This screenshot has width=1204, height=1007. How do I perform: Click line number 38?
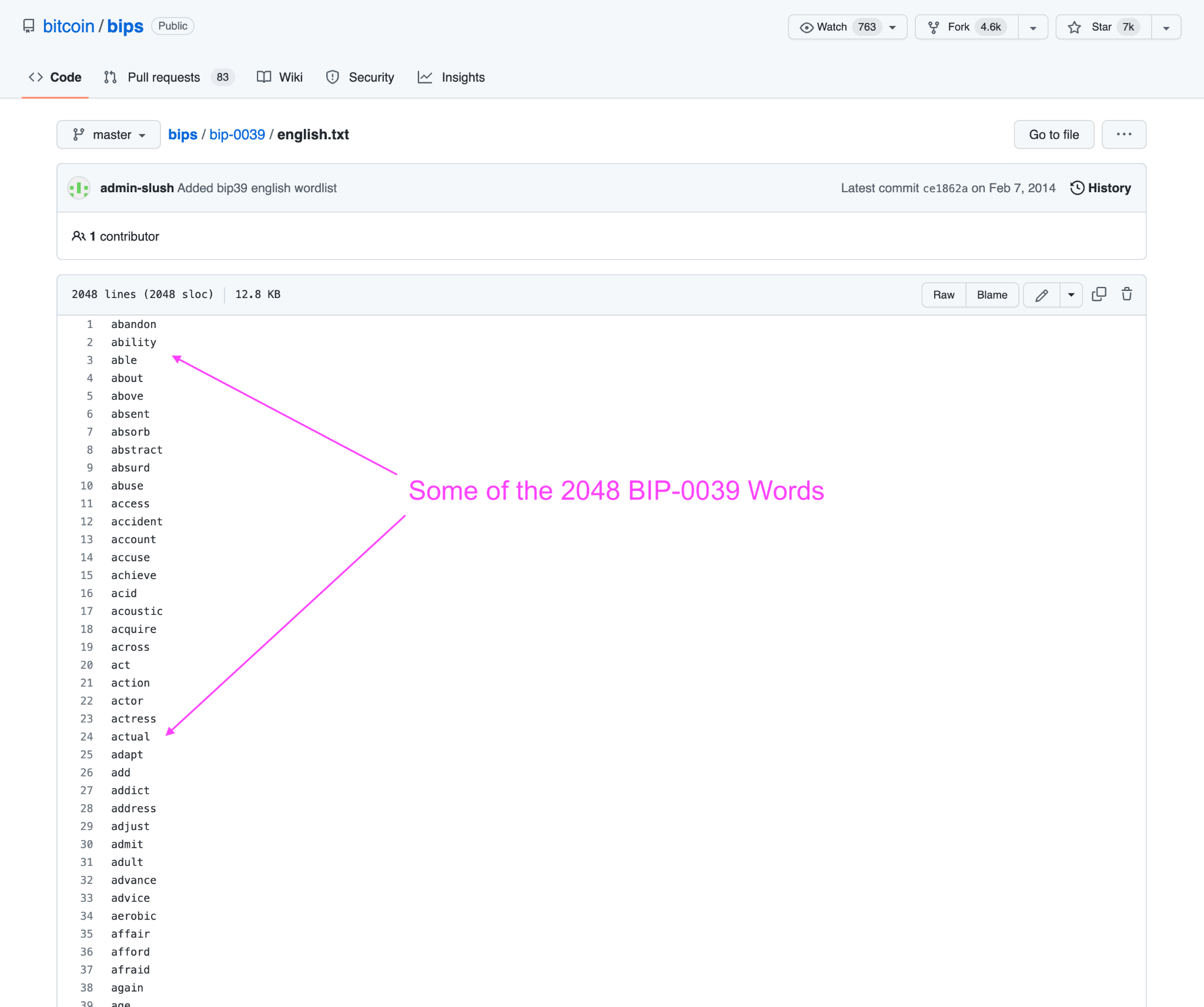86,988
